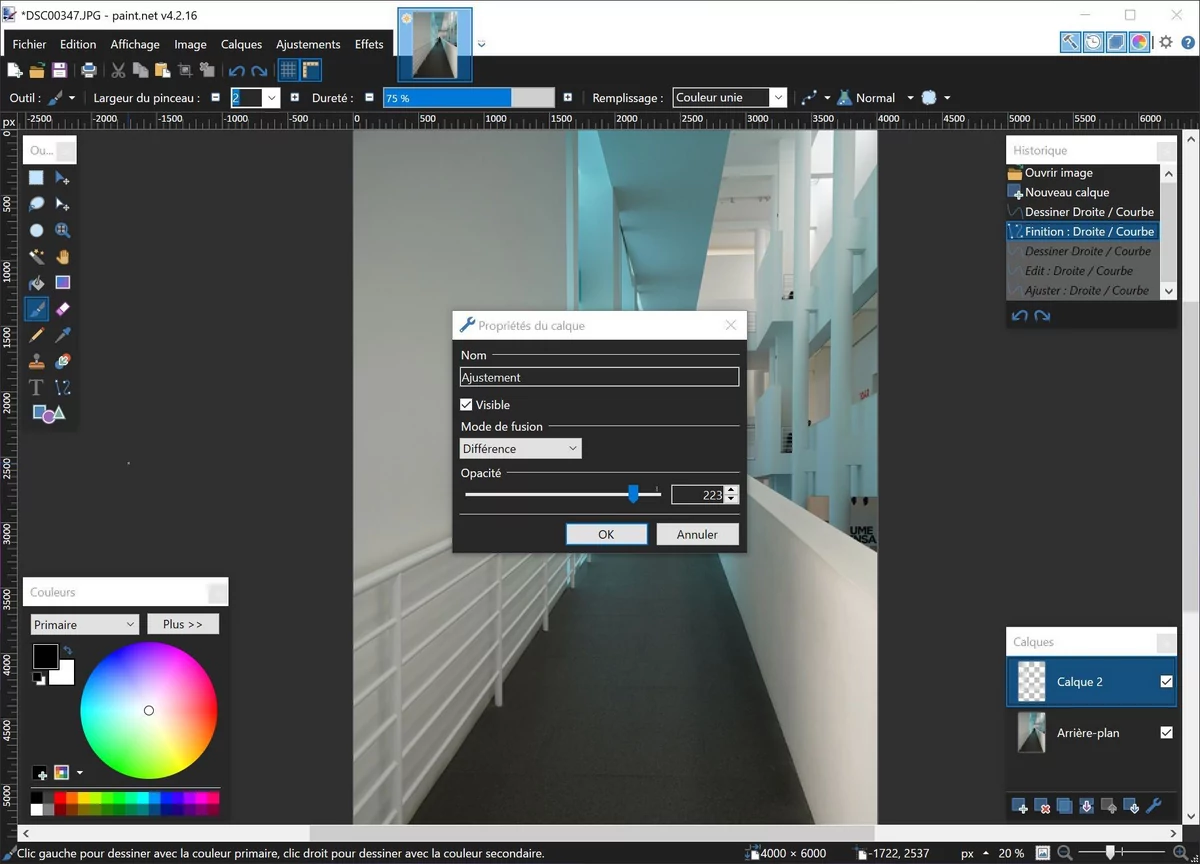Select the Text tool
The height and width of the screenshot is (864, 1200).
36,387
